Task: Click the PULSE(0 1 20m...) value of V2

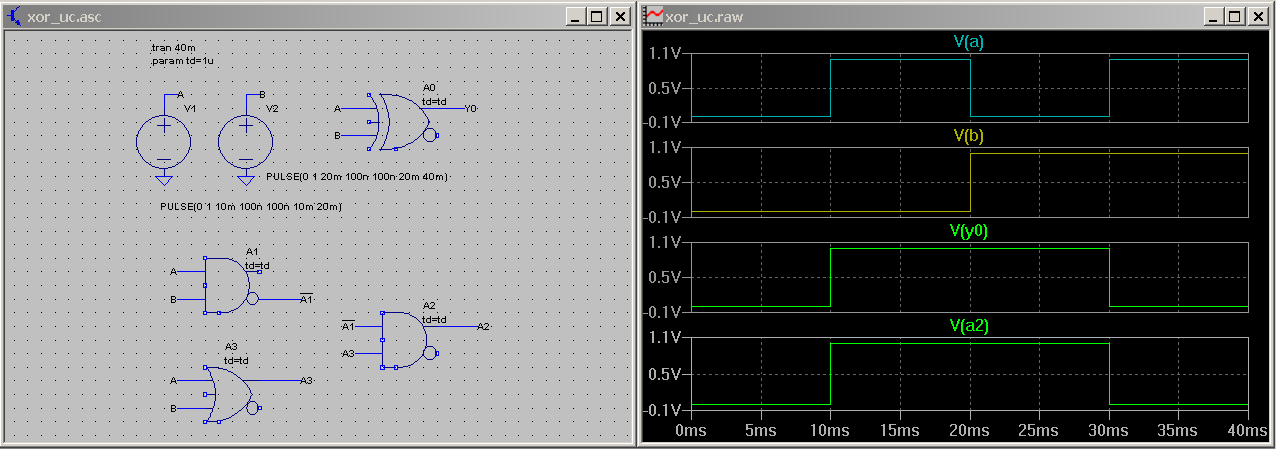Action: 357,177
